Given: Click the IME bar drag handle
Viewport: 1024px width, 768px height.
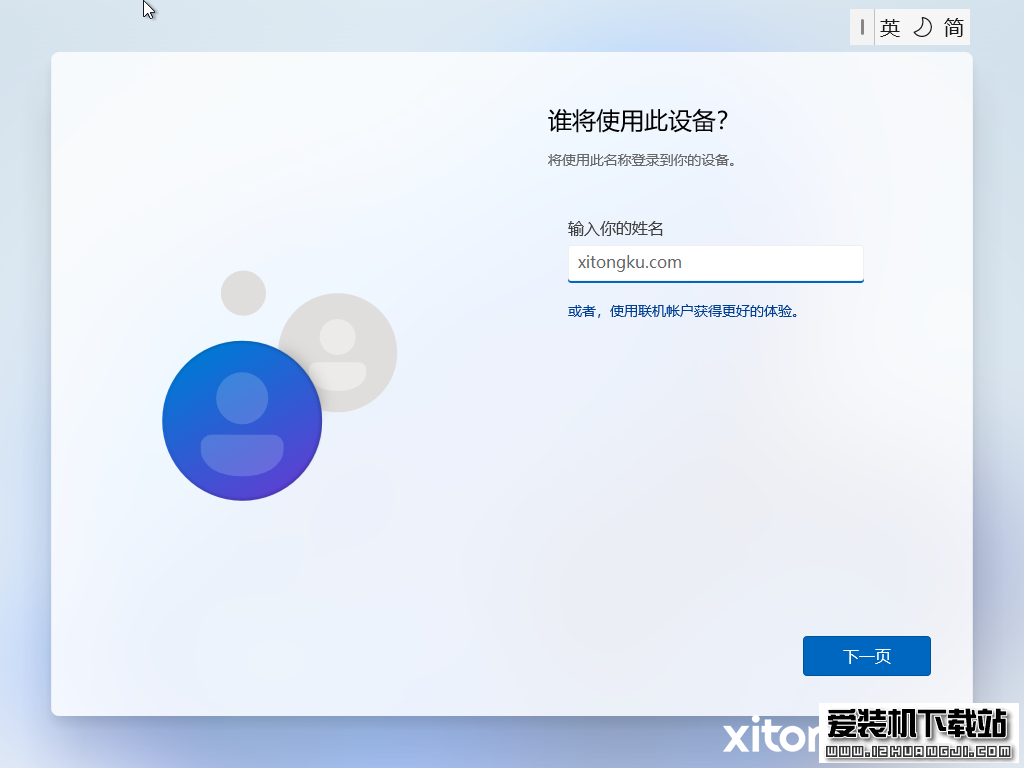Looking at the screenshot, I should pyautogui.click(x=862, y=27).
